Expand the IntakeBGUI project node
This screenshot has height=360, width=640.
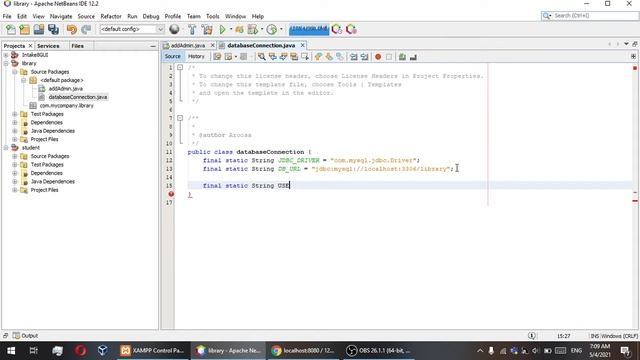click(x=6, y=55)
